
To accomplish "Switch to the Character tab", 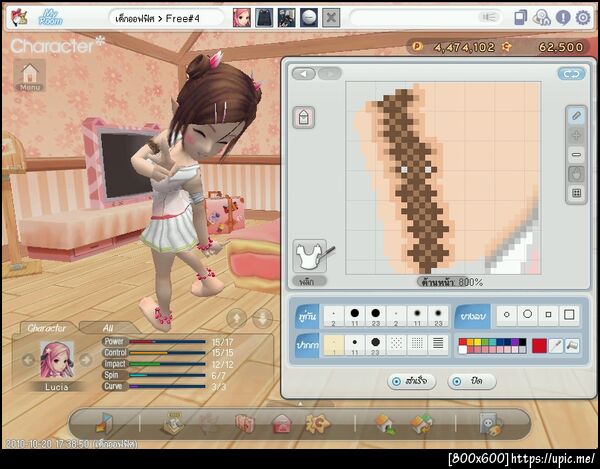I will point(46,328).
